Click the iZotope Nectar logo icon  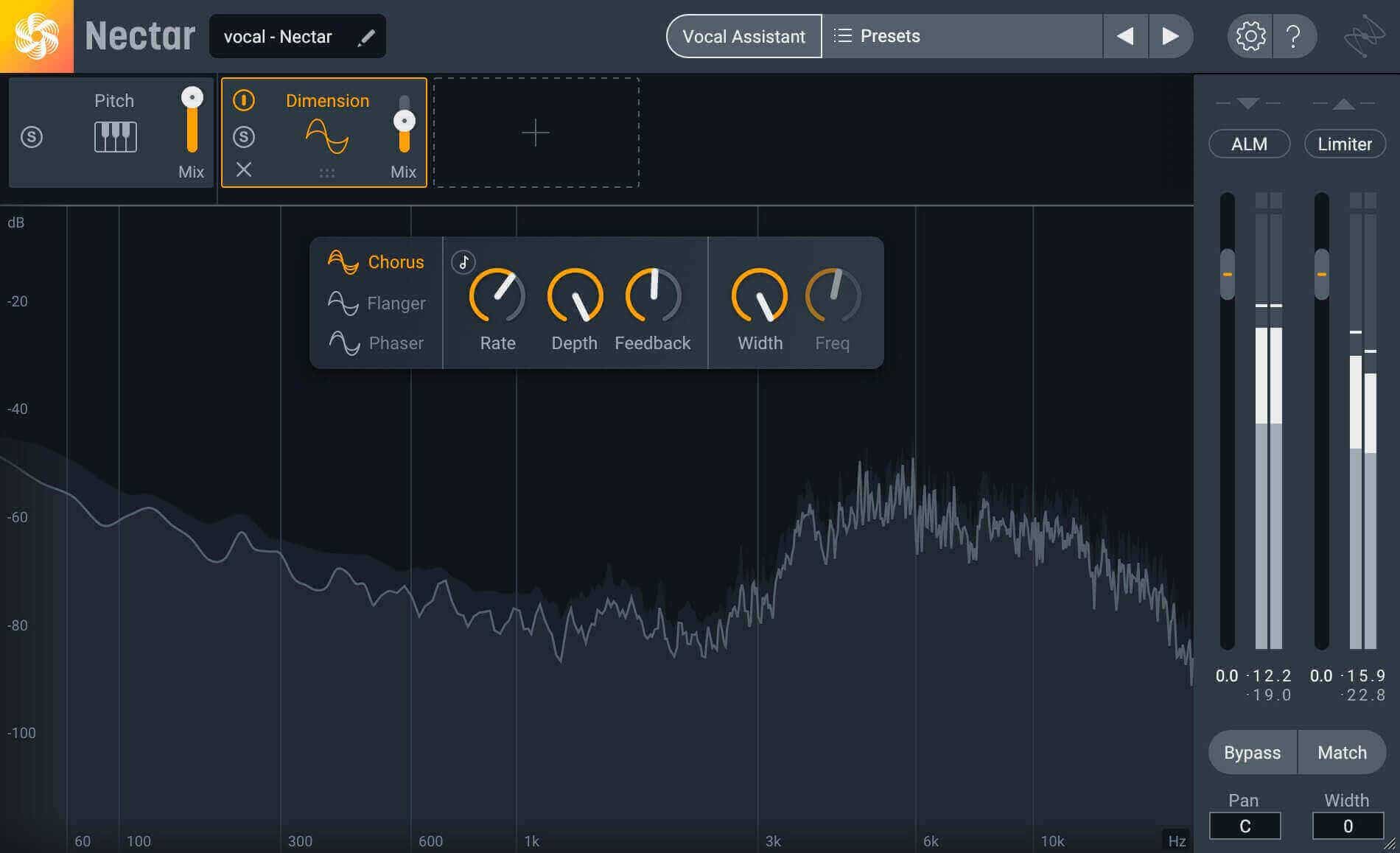coord(36,36)
